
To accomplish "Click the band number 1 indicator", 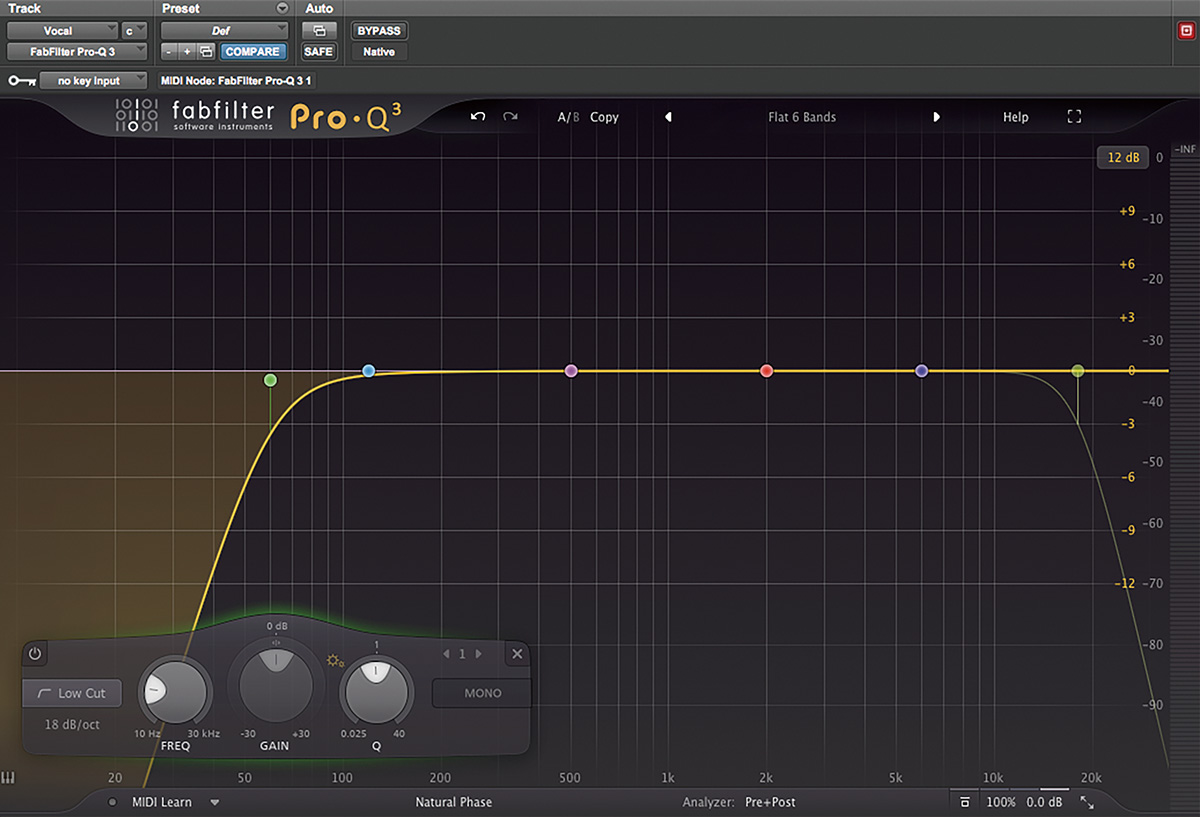I will [x=462, y=654].
